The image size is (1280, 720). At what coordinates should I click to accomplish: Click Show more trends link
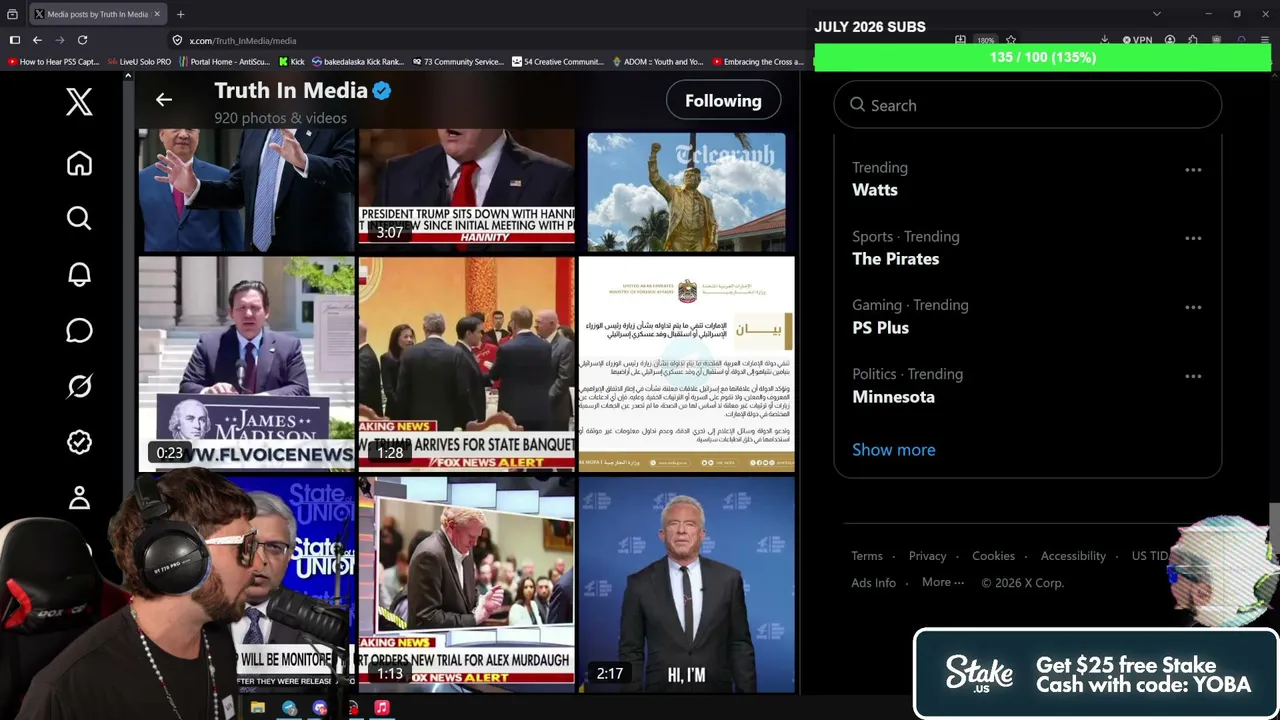894,450
